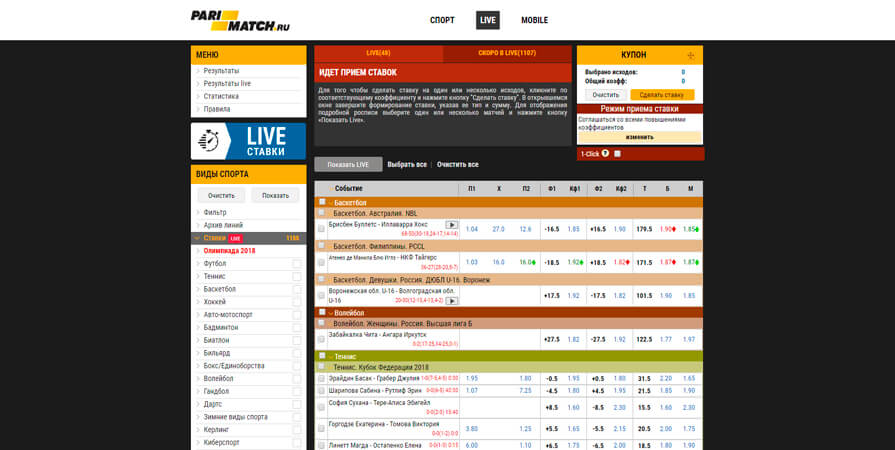Enable the 1-Click betting checkbox
The height and width of the screenshot is (450, 895).
tap(618, 154)
